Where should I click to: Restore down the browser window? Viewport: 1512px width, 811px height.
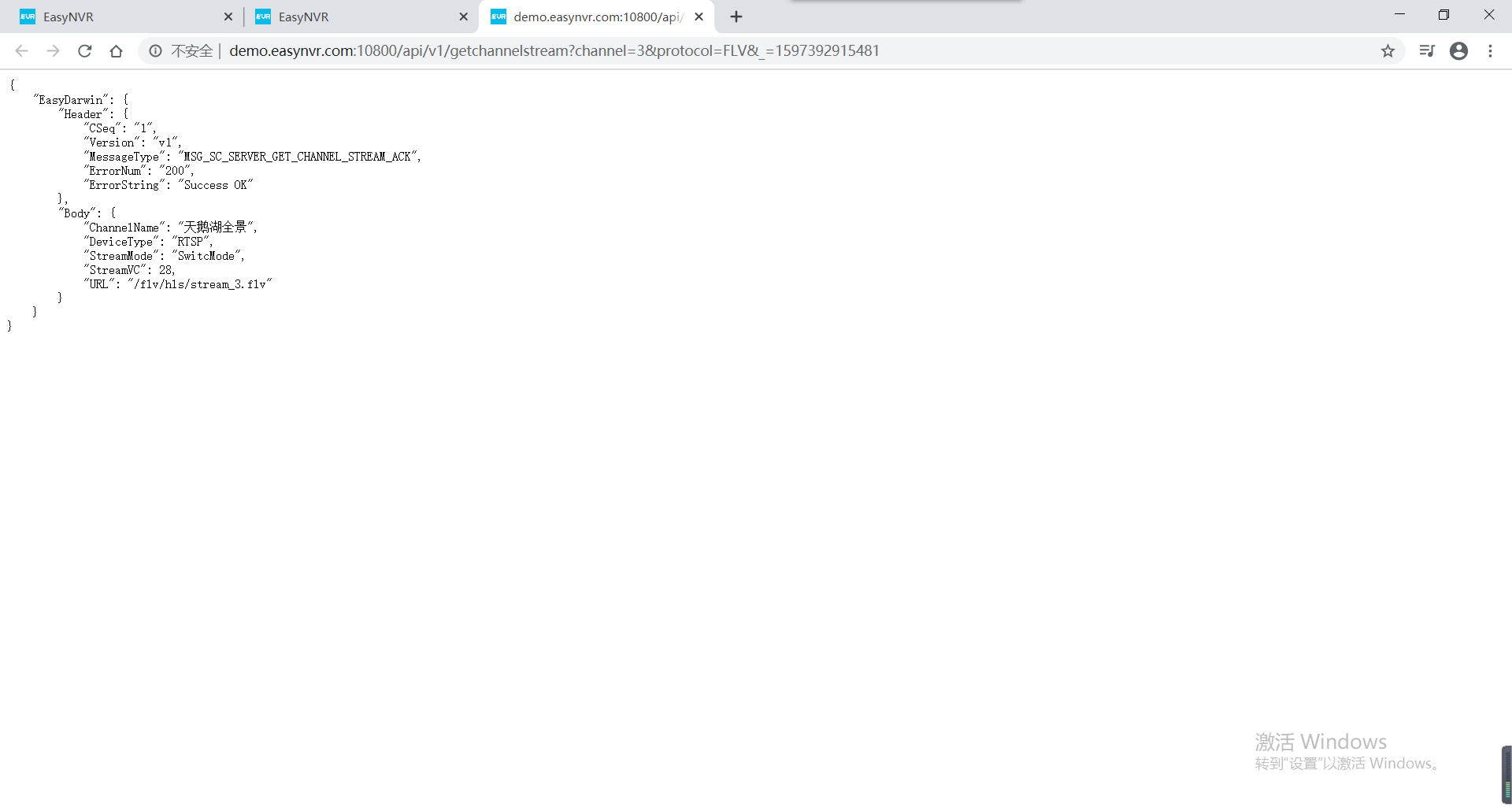point(1443,15)
